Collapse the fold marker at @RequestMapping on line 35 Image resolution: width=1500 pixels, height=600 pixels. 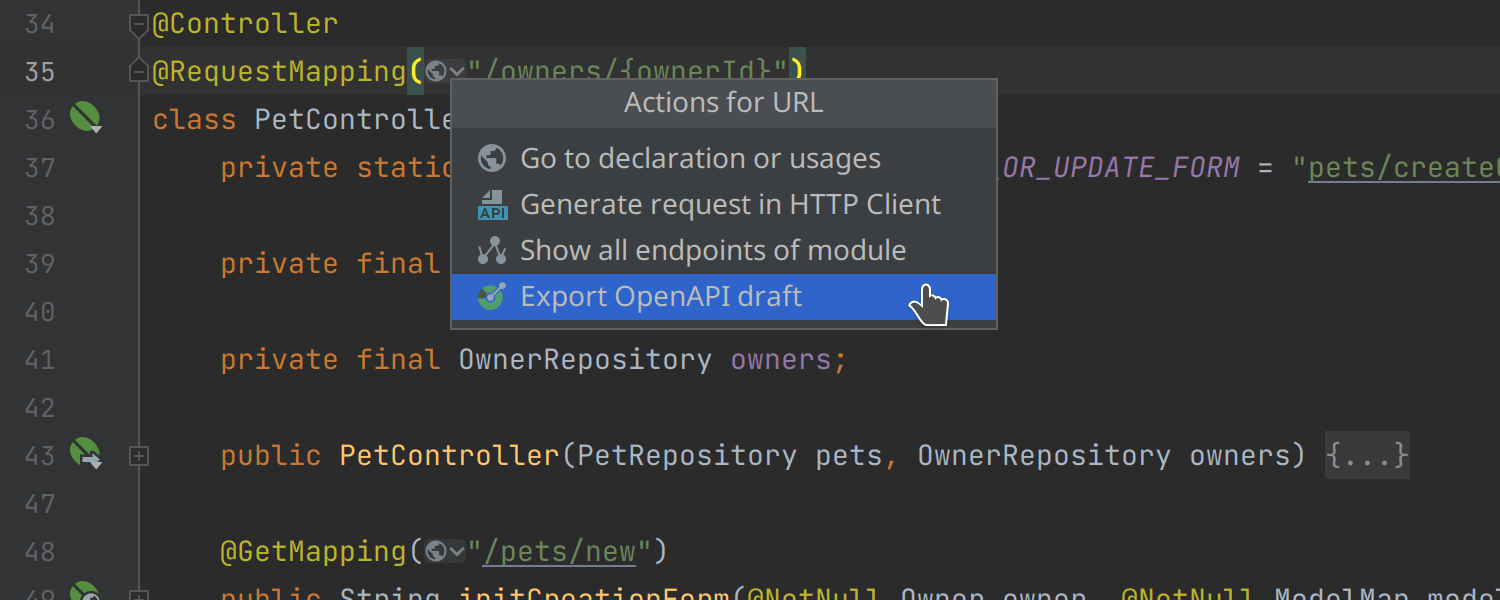[139, 72]
